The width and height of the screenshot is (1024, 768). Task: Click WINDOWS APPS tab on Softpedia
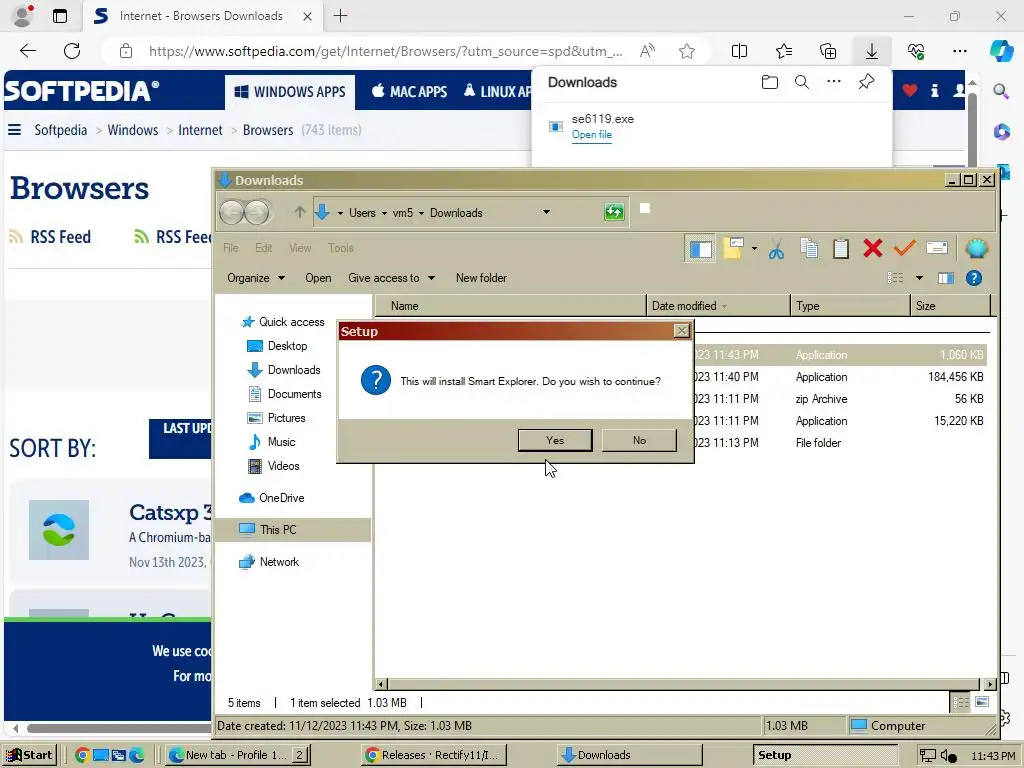[290, 91]
